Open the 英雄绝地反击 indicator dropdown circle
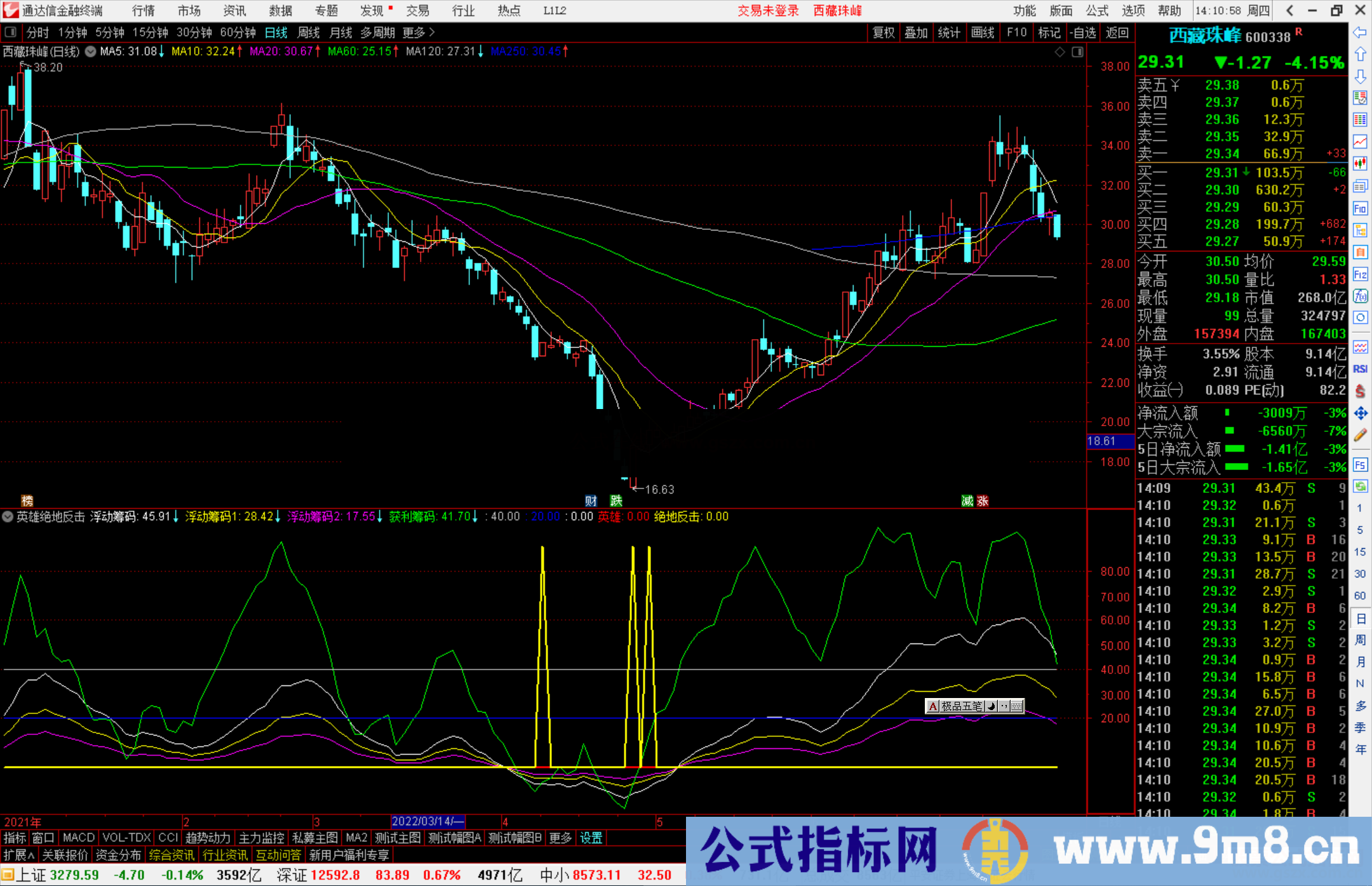This screenshot has height=886, width=1372. (x=8, y=516)
